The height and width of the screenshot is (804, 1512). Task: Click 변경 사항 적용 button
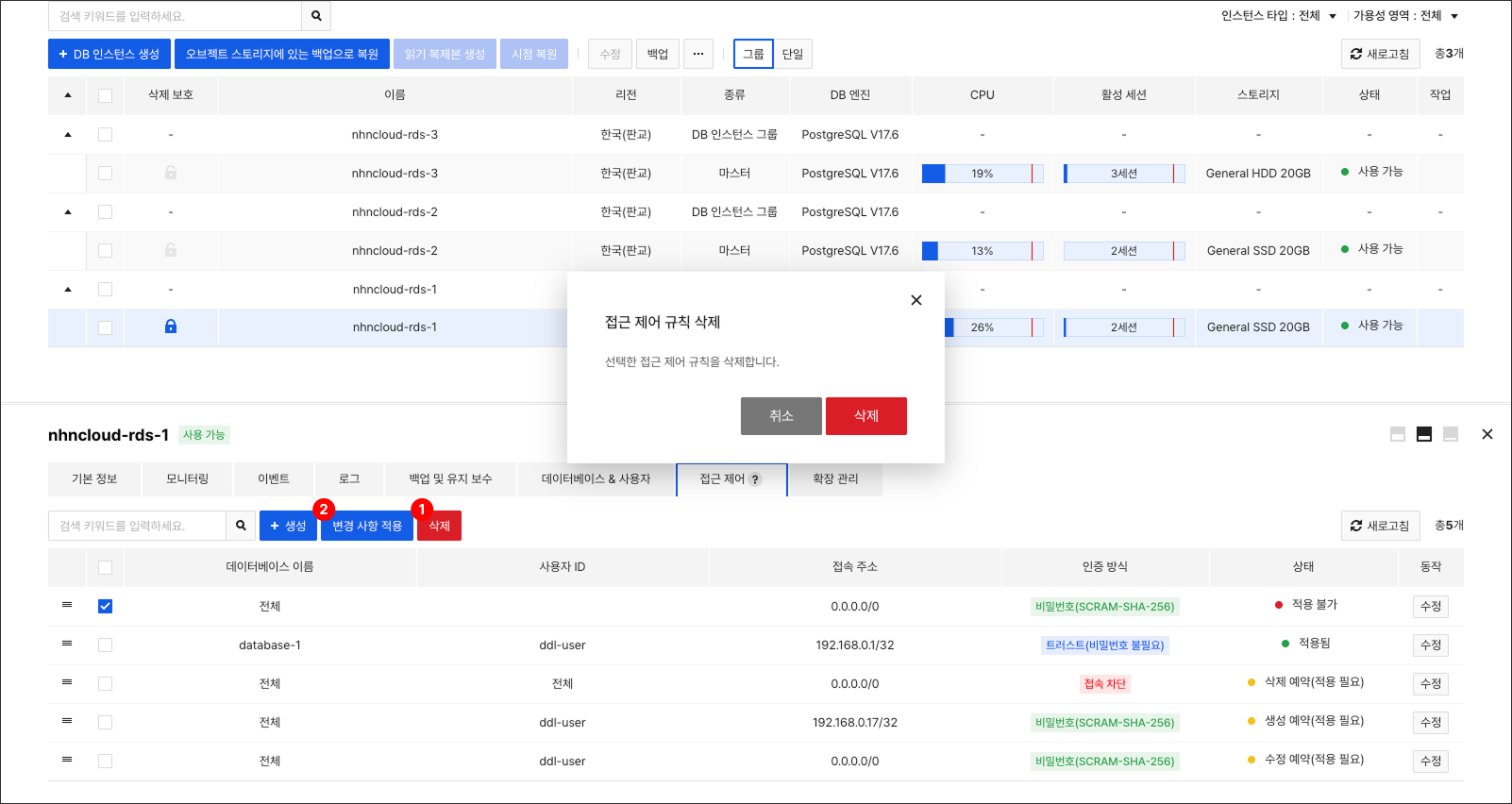[367, 526]
